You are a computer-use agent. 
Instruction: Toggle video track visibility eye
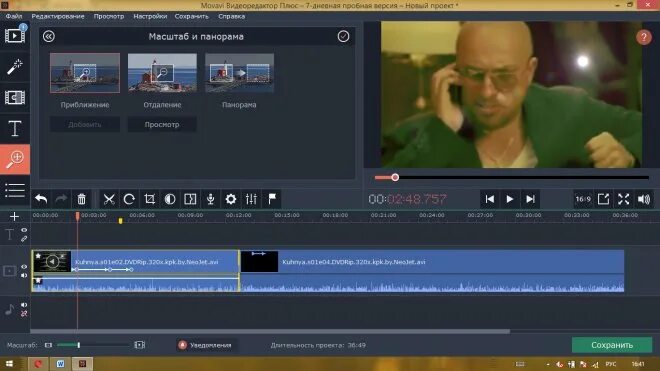(24, 267)
